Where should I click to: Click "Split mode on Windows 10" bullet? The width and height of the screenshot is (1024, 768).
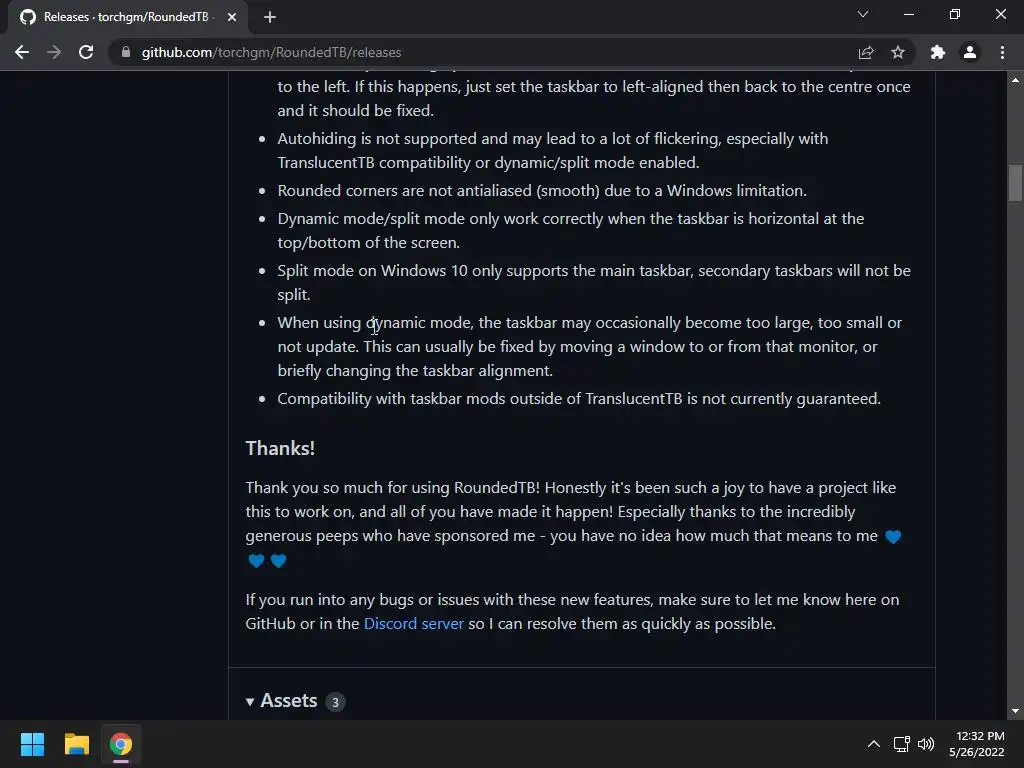click(x=594, y=282)
